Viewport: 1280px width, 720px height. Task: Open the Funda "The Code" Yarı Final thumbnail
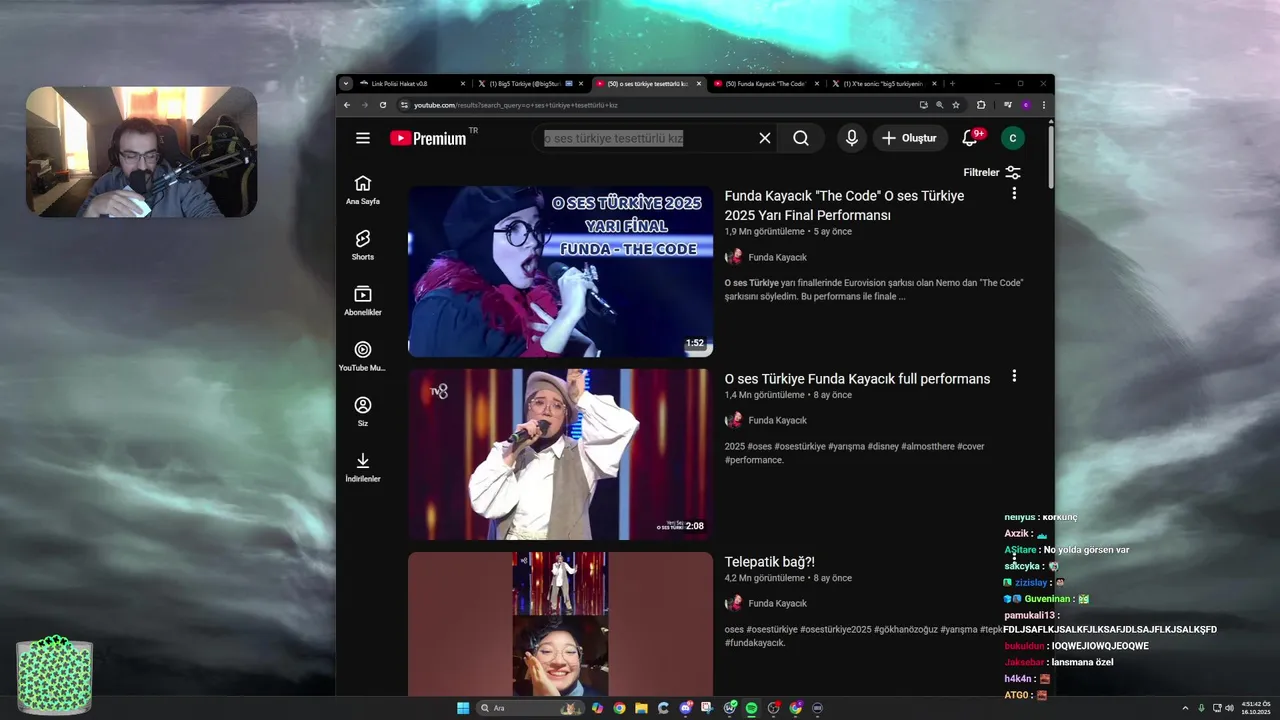[560, 271]
